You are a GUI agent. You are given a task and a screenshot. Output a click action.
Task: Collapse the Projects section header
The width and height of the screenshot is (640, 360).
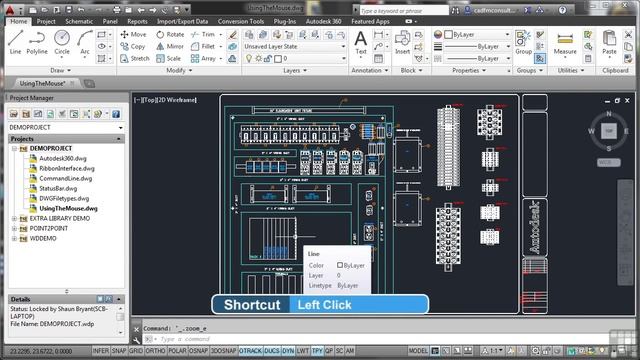pos(119,139)
